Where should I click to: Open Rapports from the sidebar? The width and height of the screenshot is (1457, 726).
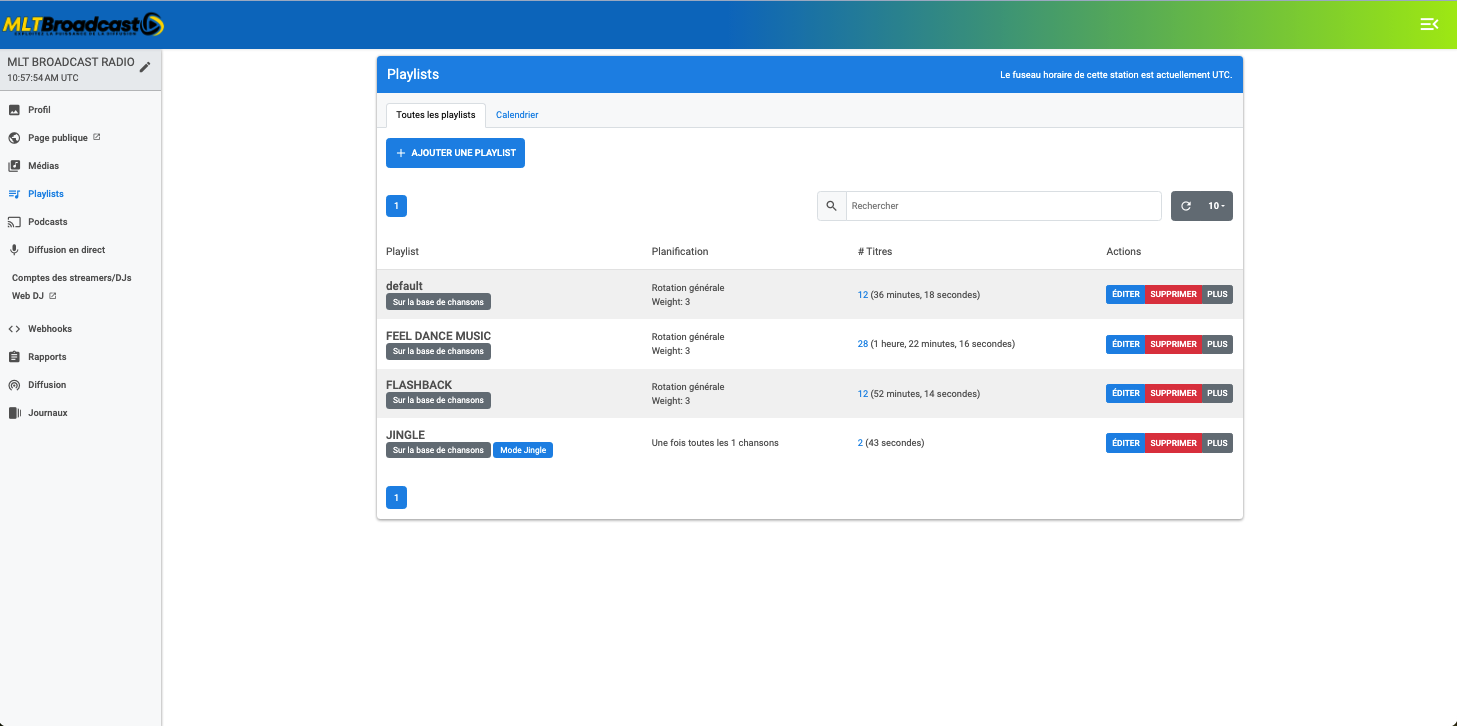coord(47,357)
